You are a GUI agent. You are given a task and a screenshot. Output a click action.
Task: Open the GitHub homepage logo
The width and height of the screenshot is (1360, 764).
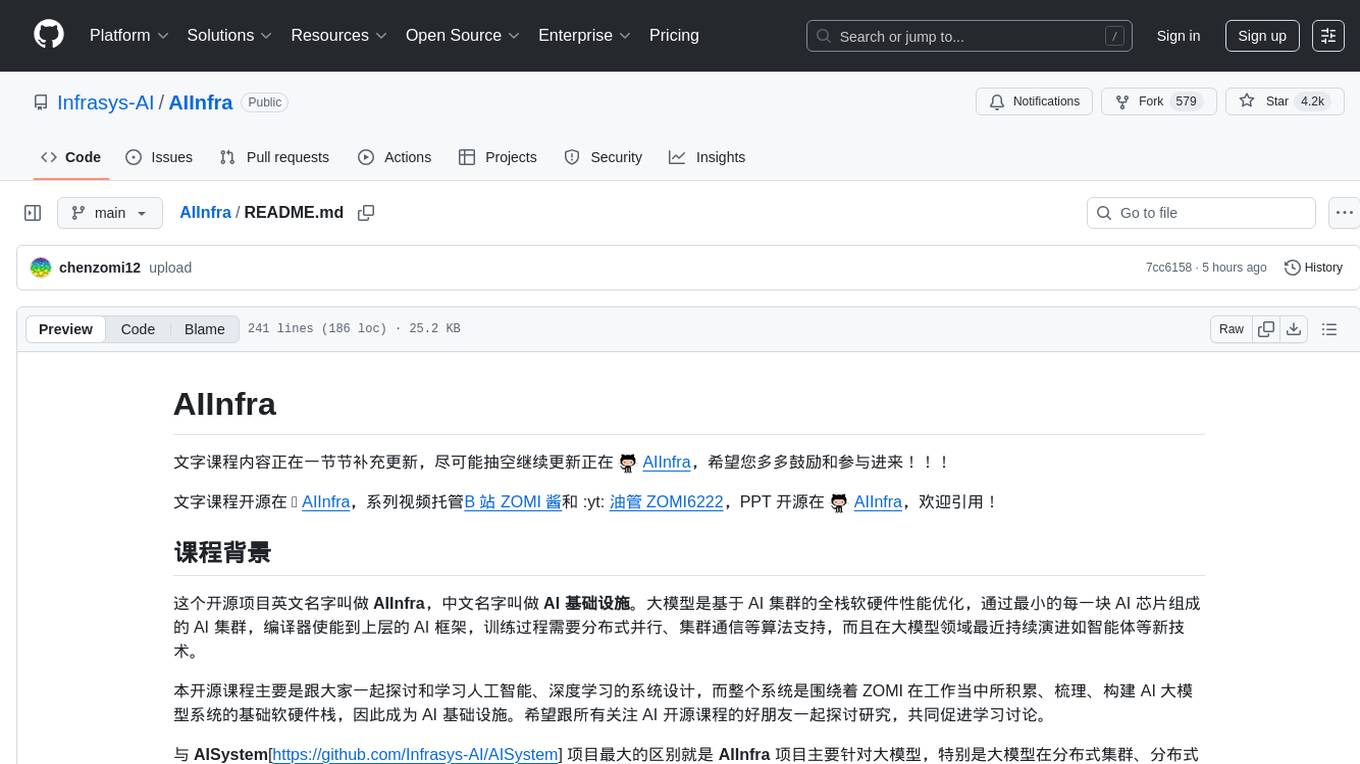click(x=49, y=35)
